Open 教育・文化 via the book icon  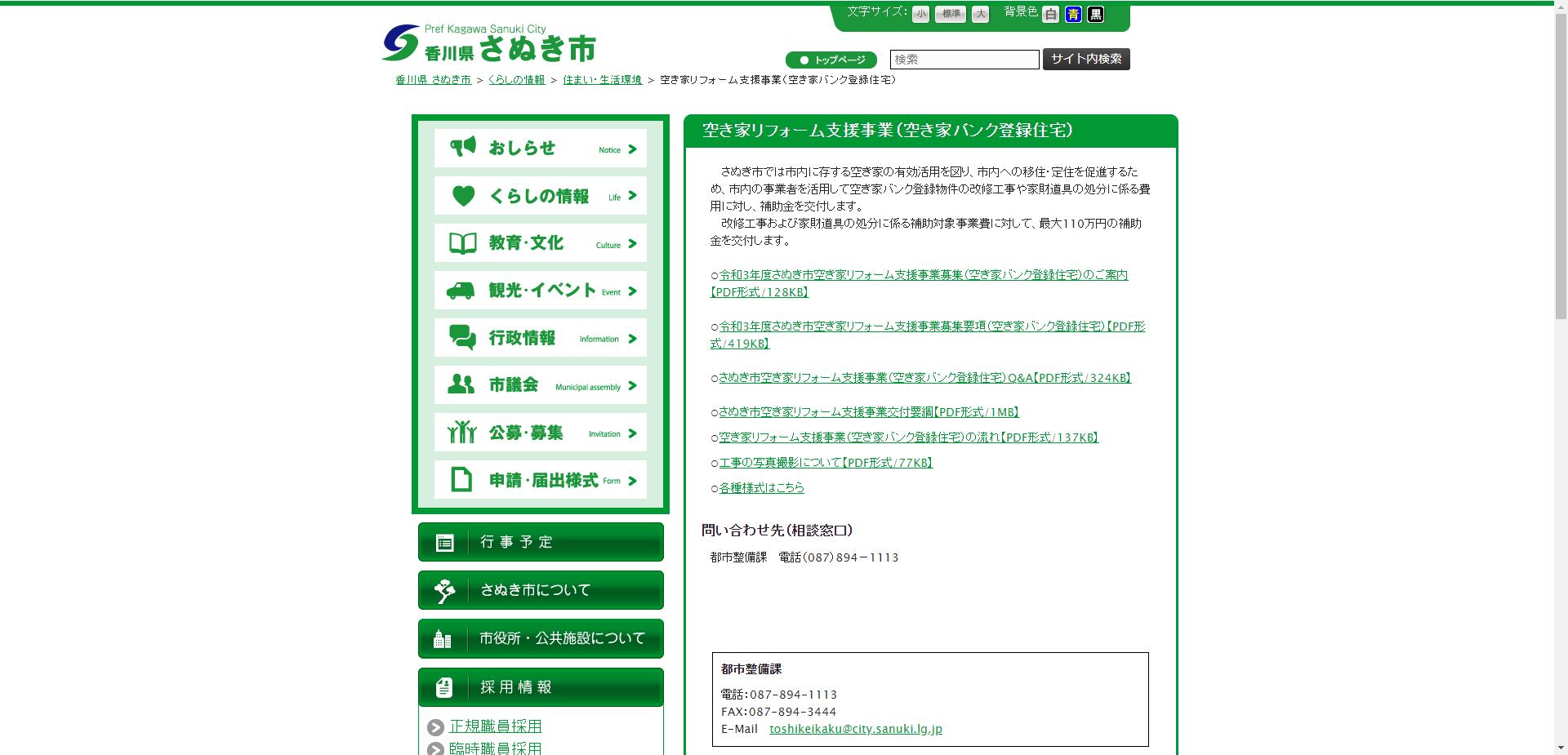462,242
